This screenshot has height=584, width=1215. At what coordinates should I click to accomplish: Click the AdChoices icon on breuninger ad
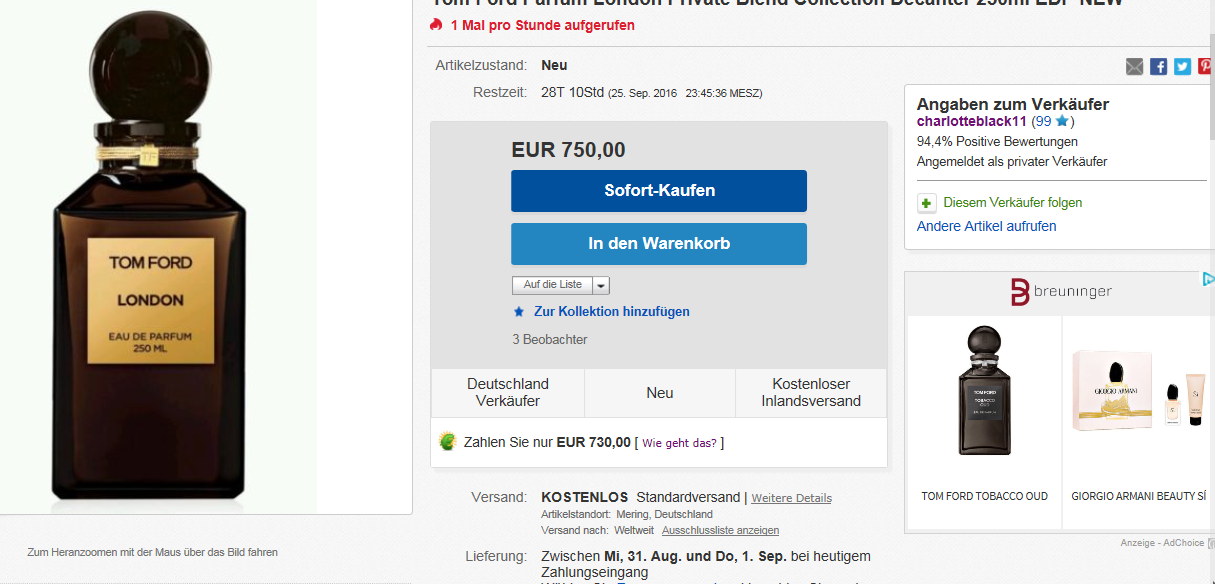click(1207, 280)
